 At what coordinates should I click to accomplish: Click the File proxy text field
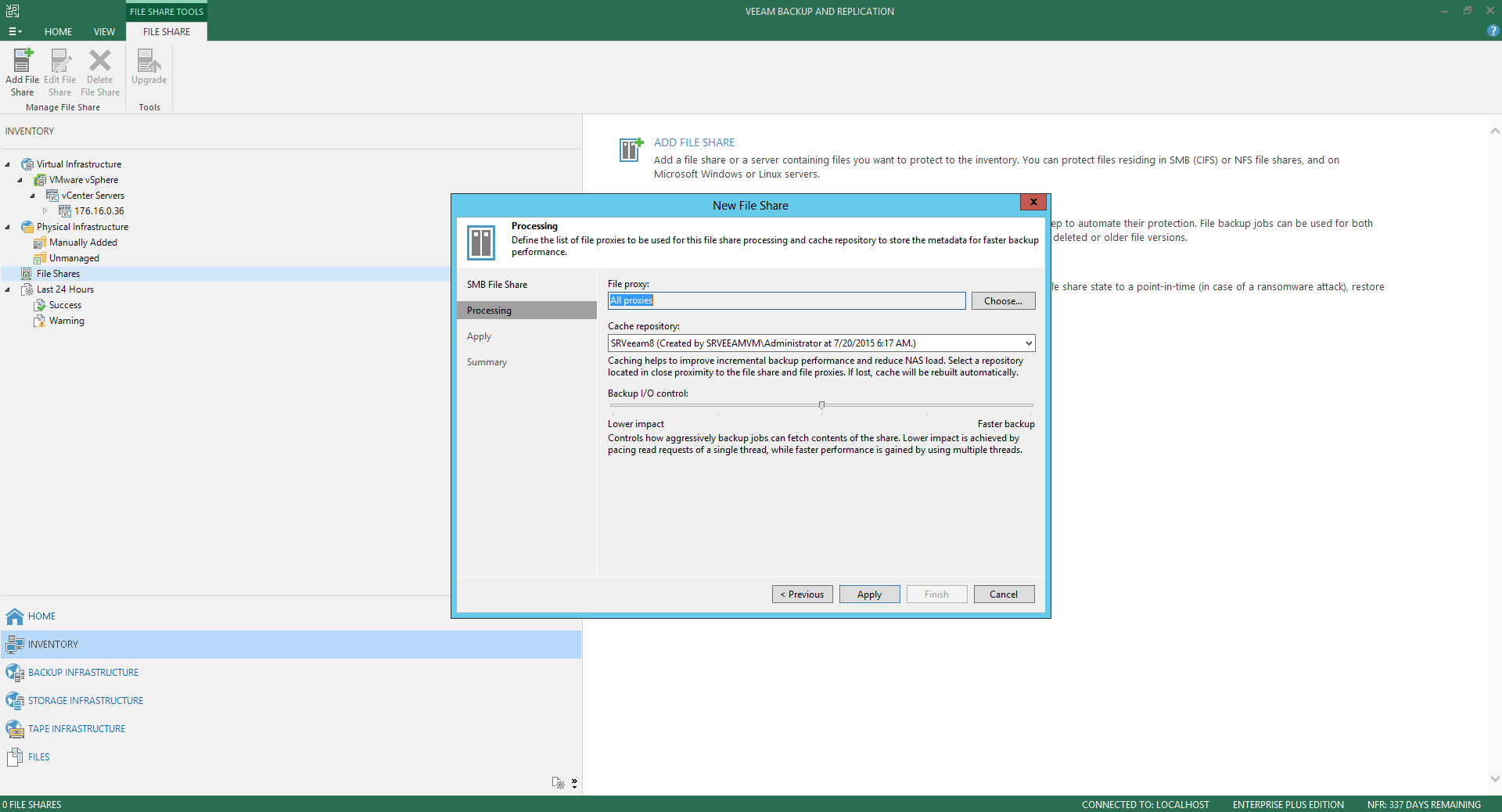point(786,301)
